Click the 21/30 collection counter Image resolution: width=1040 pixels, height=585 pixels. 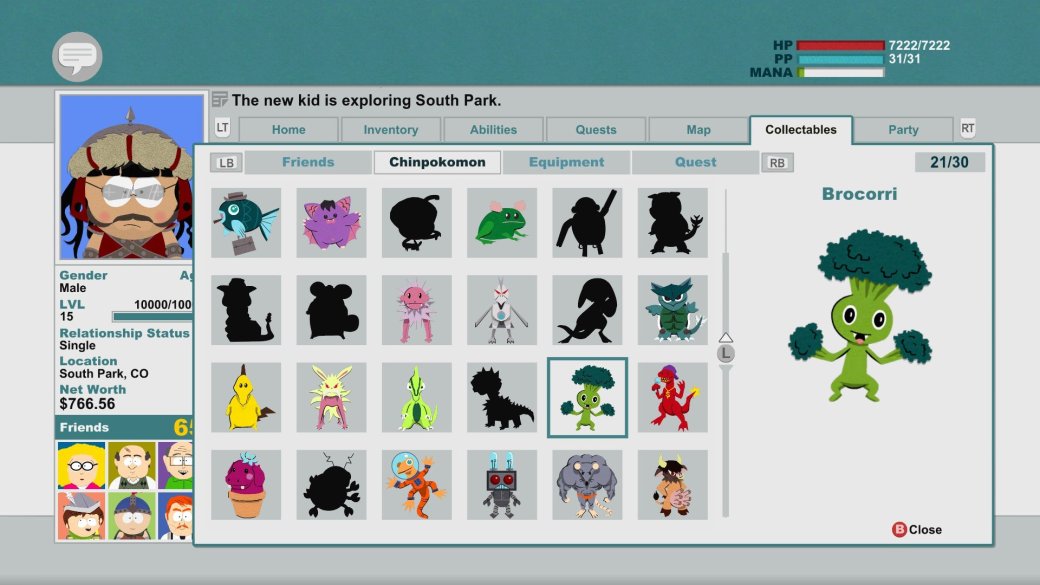click(x=949, y=162)
